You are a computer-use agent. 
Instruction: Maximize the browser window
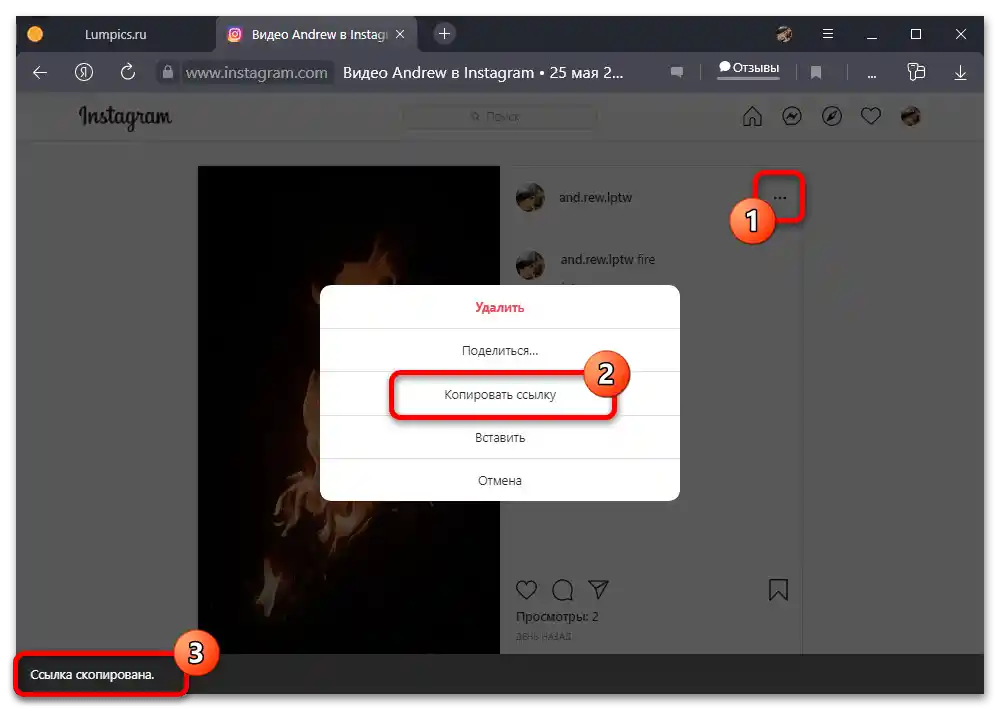916,34
